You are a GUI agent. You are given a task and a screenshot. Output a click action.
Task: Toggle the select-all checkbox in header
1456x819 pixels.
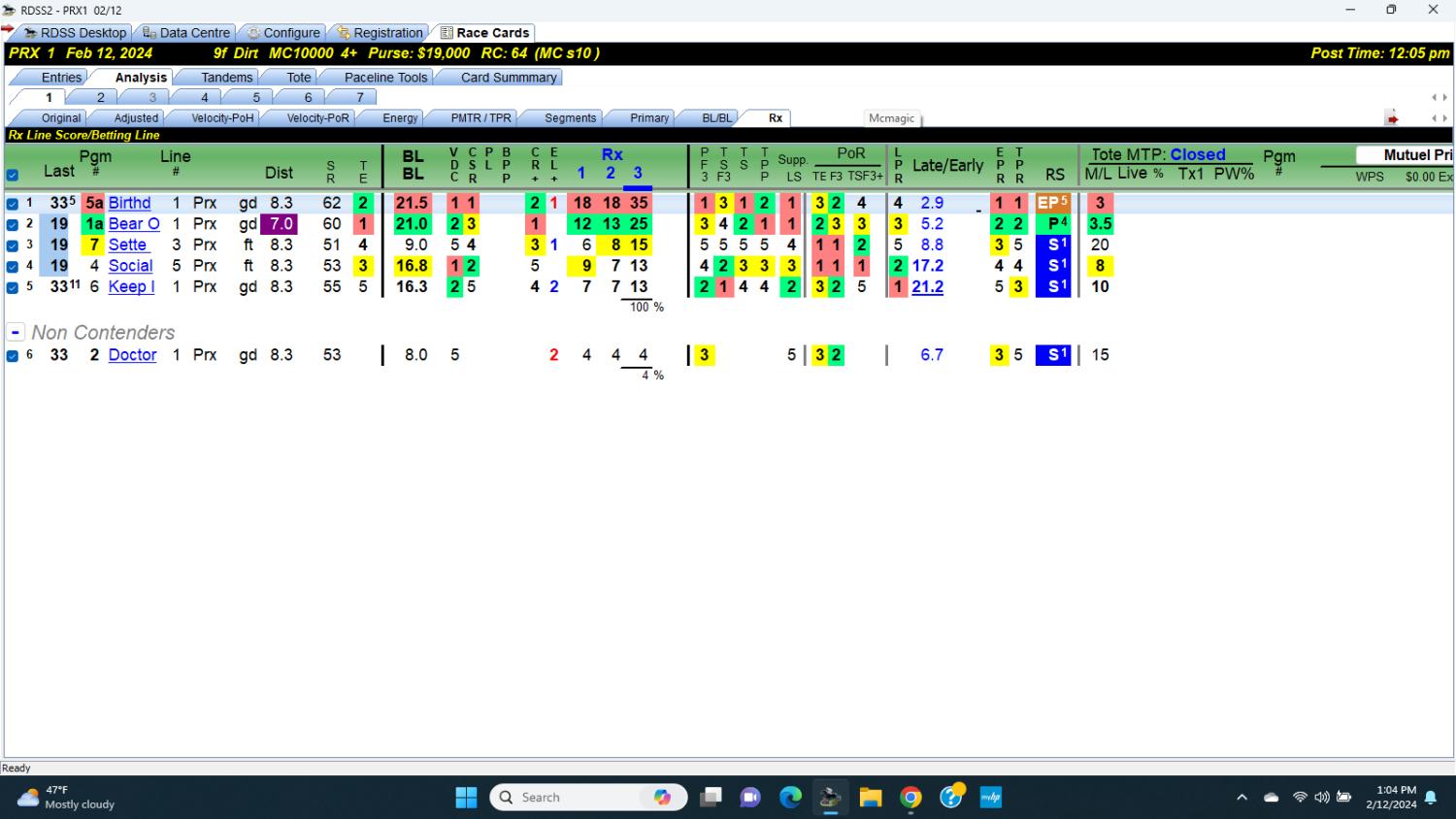pyautogui.click(x=13, y=176)
